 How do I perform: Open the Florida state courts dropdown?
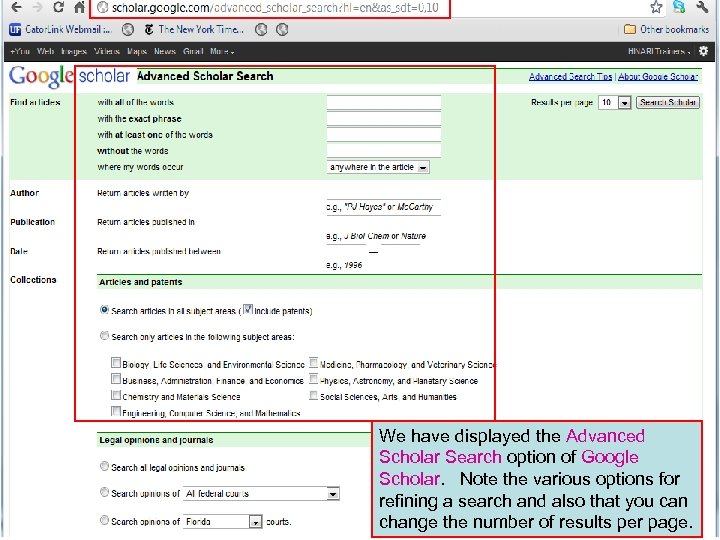point(223,522)
